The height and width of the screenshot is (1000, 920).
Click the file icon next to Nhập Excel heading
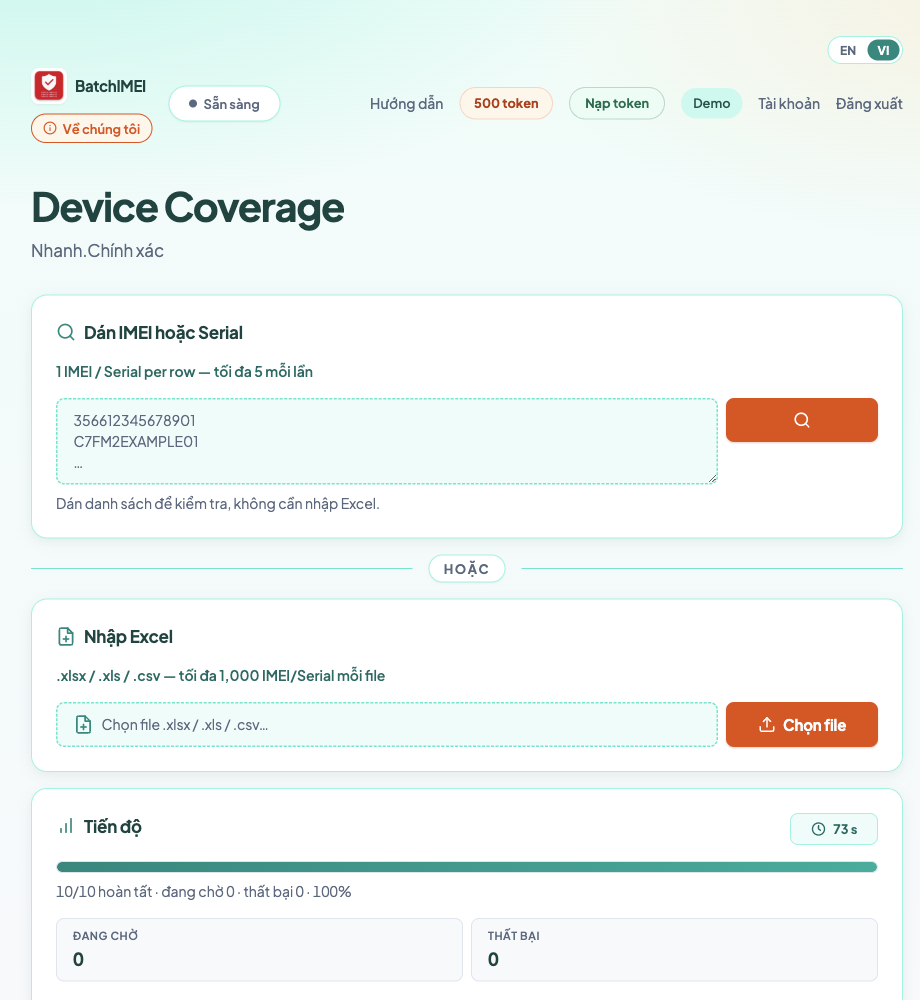66,636
